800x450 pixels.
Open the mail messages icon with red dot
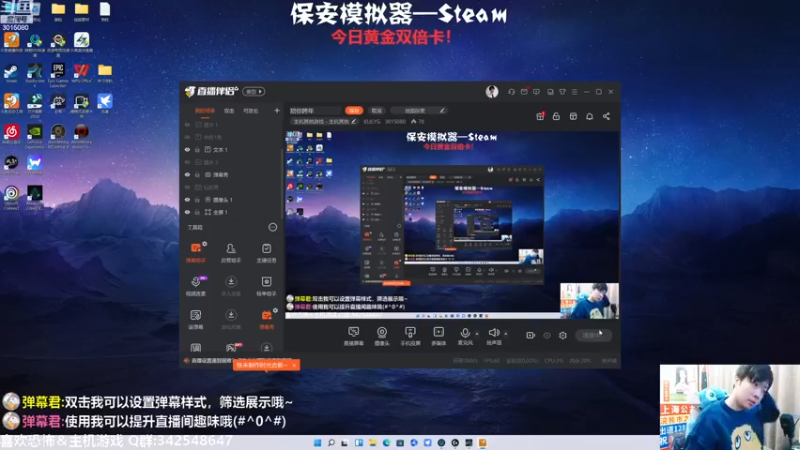click(524, 92)
